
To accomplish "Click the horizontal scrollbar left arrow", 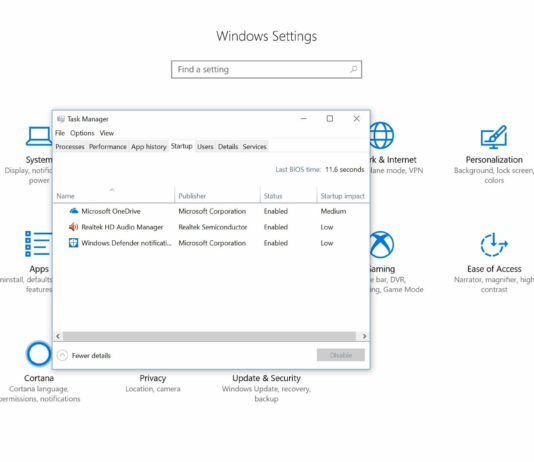I will (58, 336).
